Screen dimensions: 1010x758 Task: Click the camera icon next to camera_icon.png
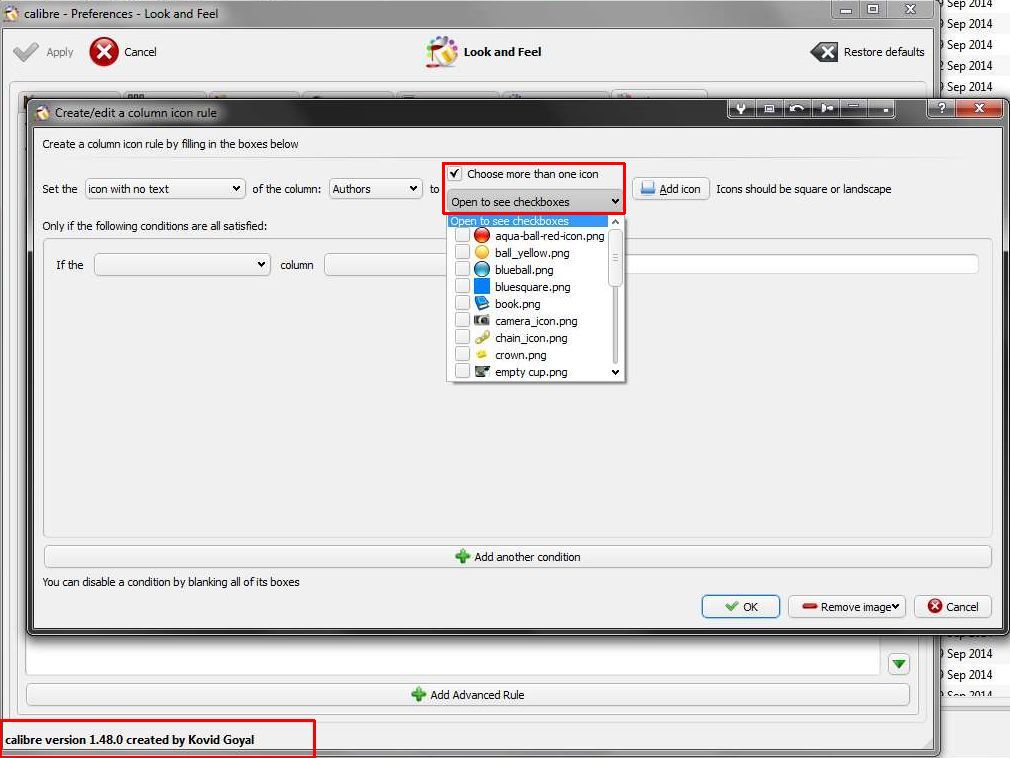(x=482, y=320)
